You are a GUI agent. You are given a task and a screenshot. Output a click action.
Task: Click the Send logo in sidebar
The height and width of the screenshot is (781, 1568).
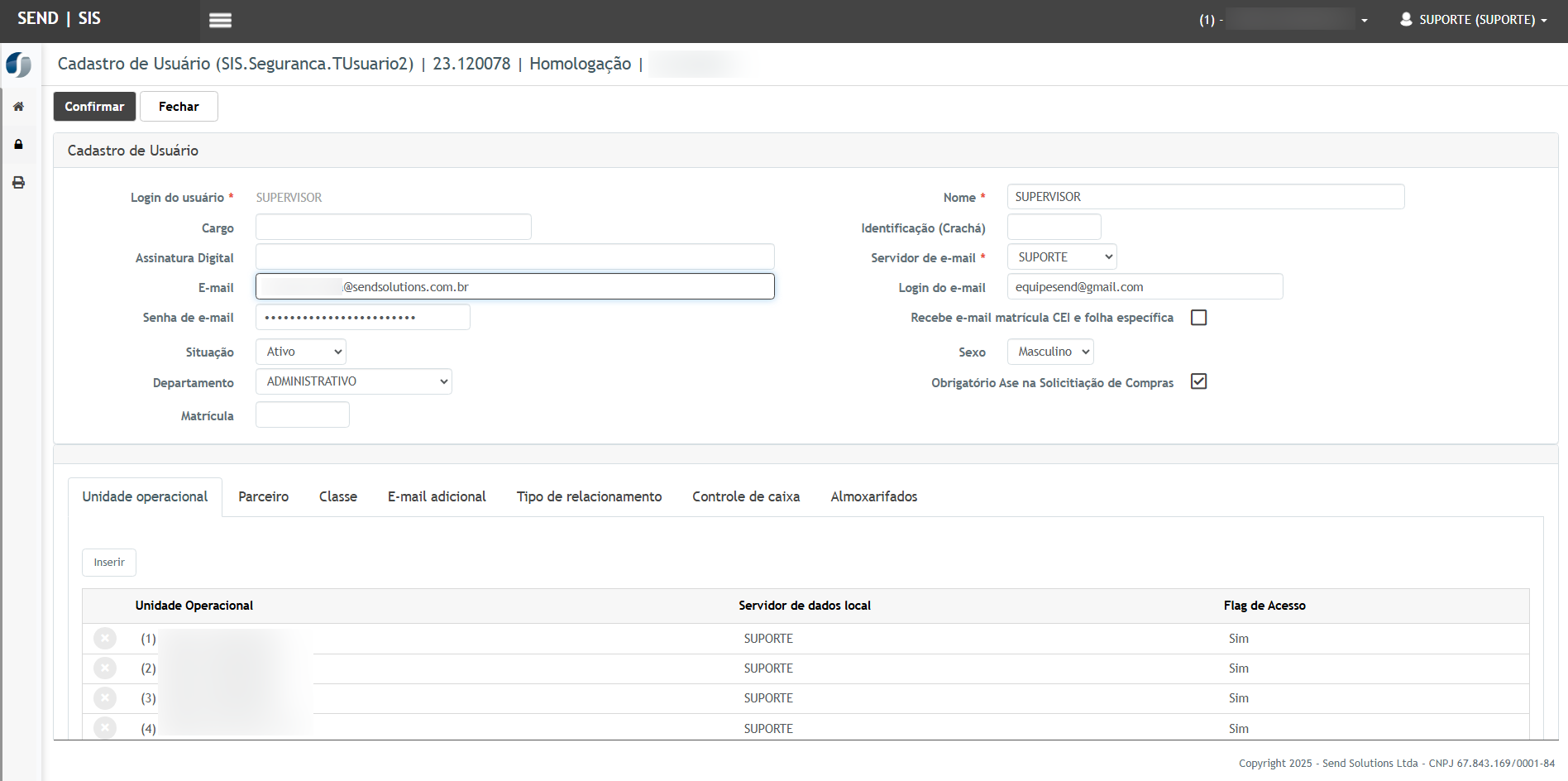point(18,65)
